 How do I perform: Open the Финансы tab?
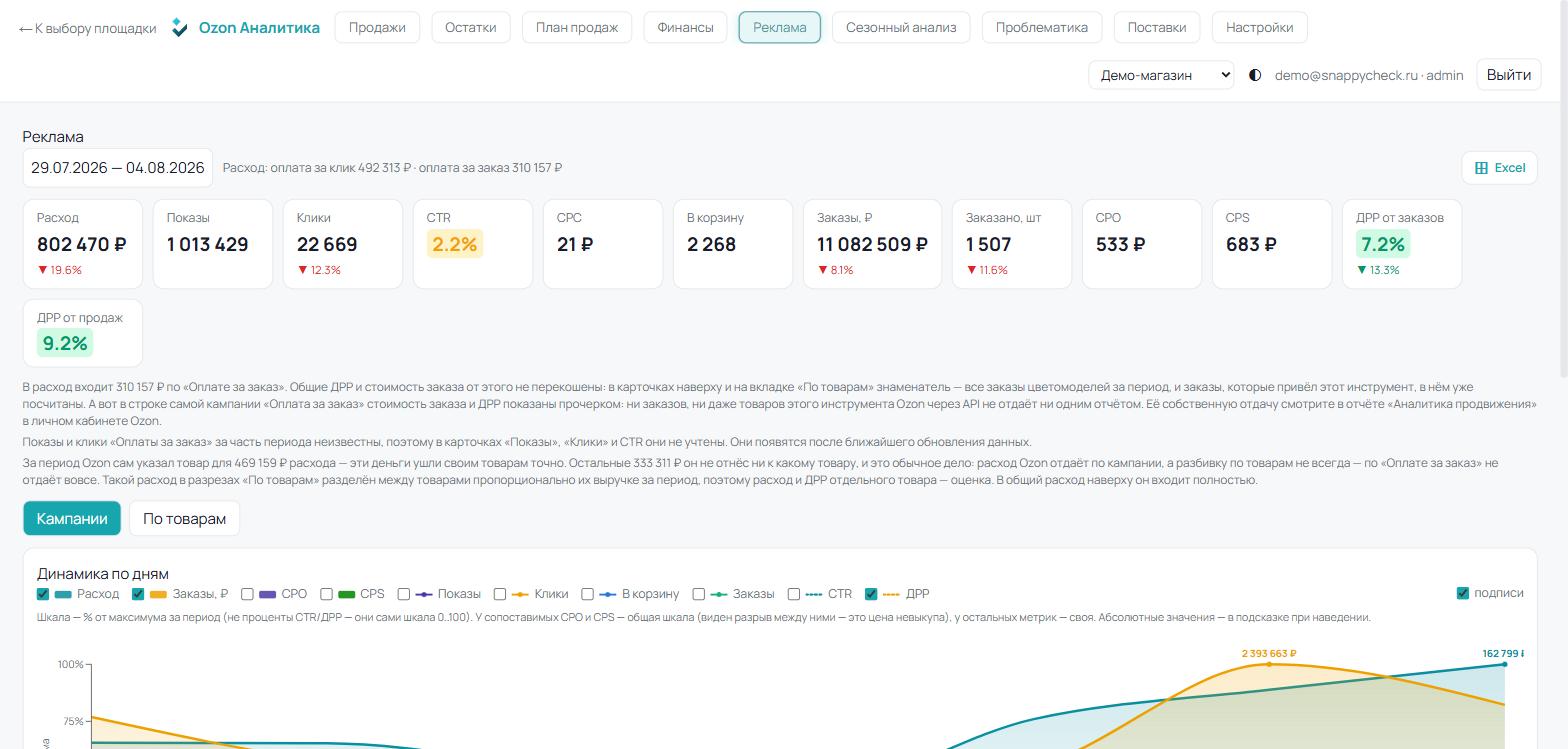point(685,27)
